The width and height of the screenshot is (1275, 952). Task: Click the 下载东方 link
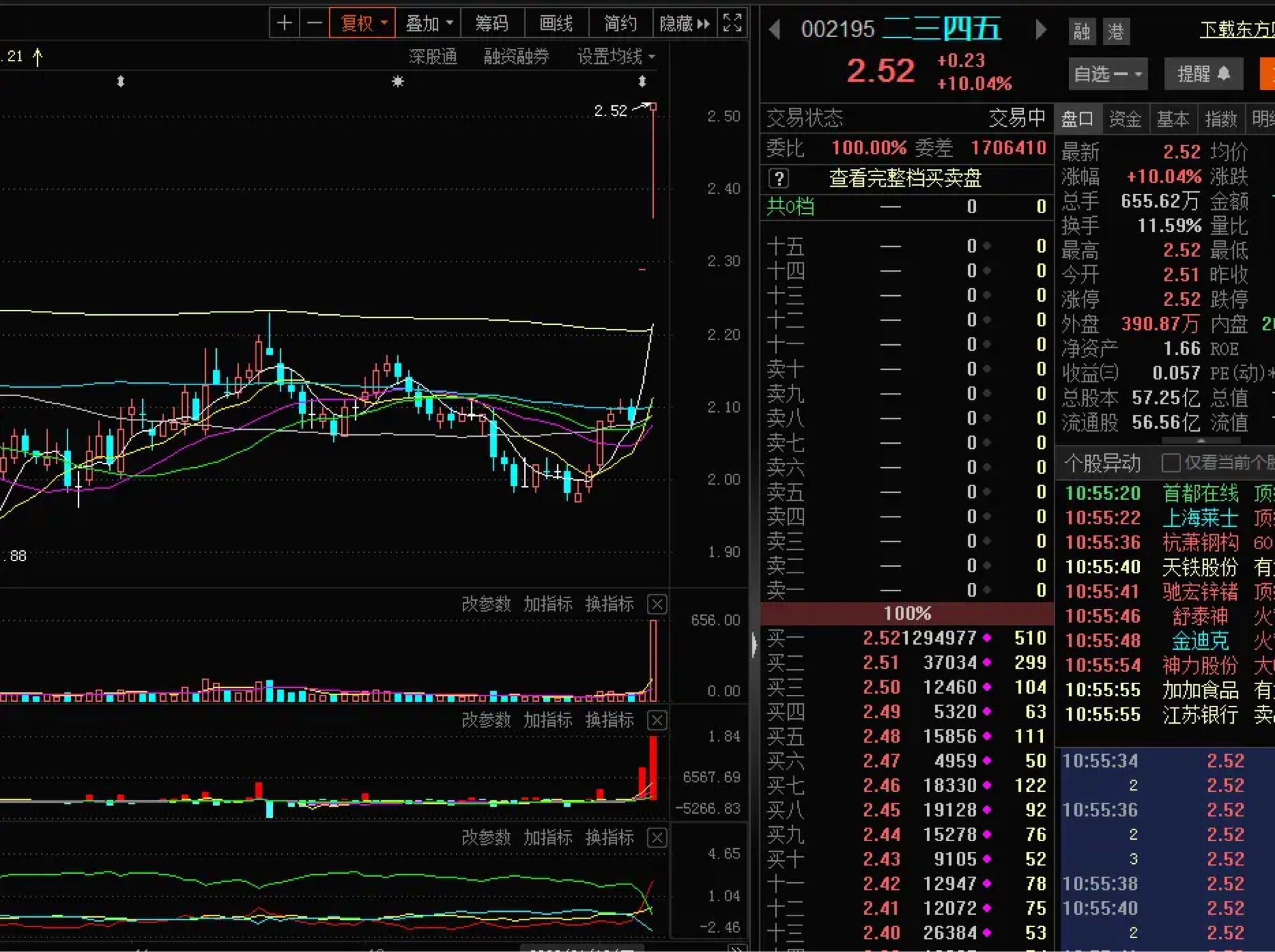point(1237,29)
